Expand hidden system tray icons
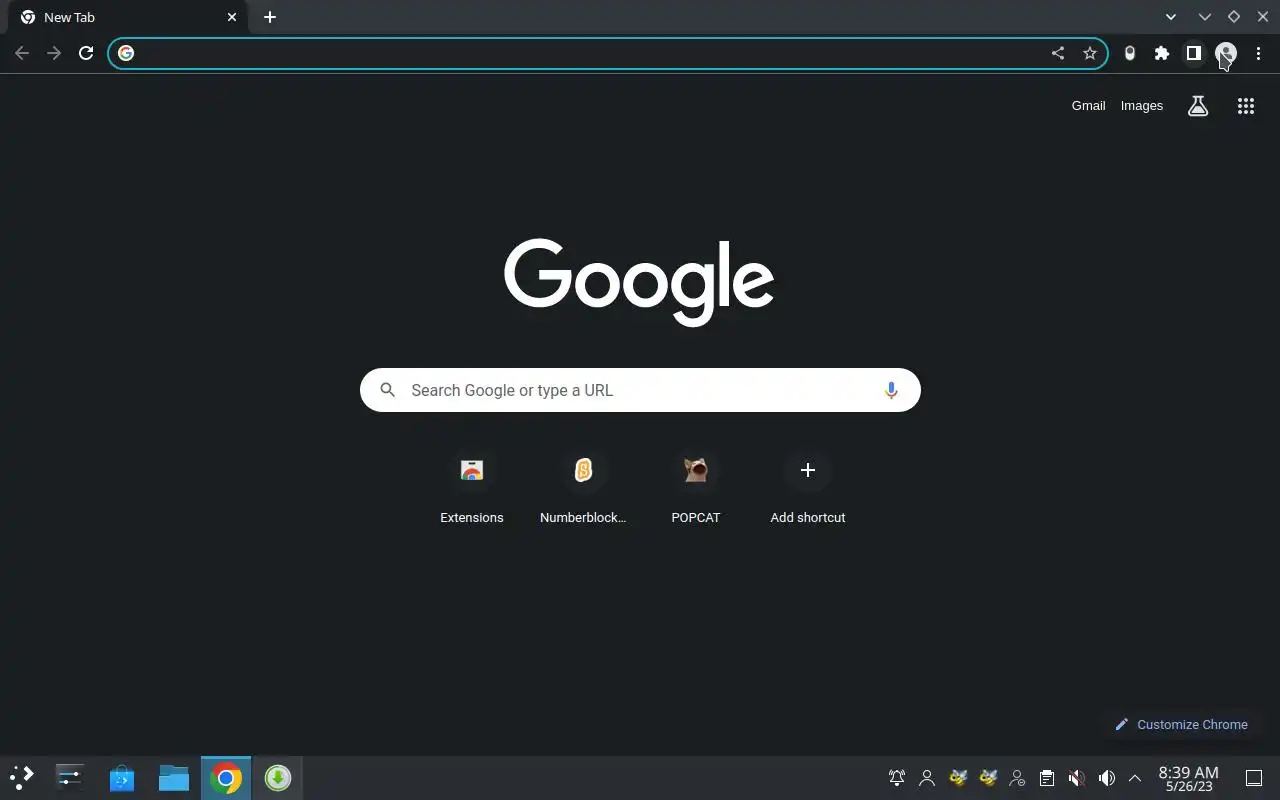 pos(1135,778)
